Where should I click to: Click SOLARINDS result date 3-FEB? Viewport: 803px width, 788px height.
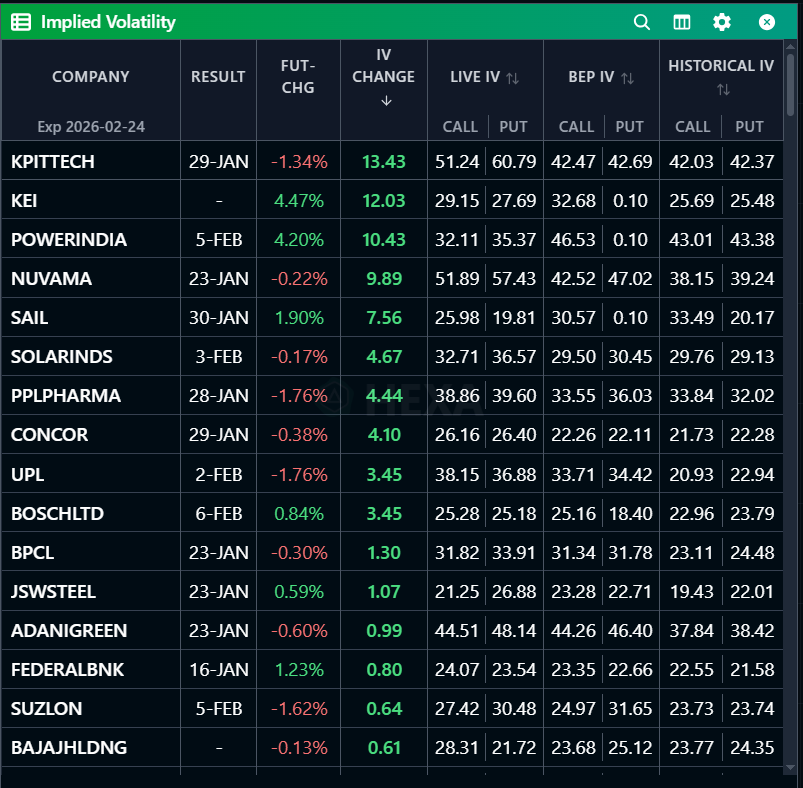coord(219,357)
